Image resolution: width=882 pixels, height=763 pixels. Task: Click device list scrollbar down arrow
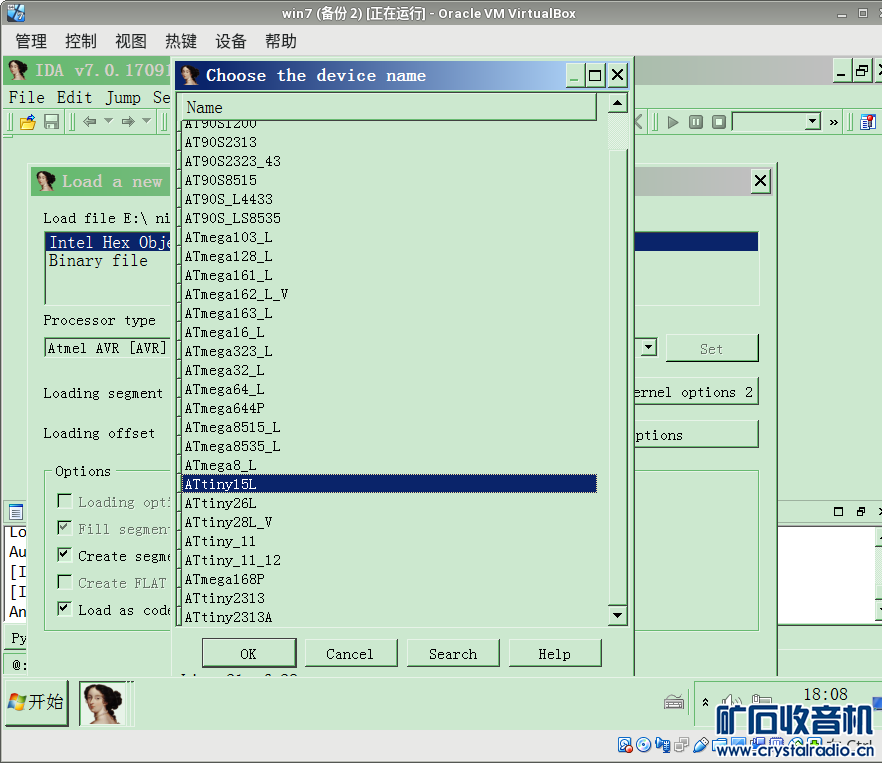point(617,615)
